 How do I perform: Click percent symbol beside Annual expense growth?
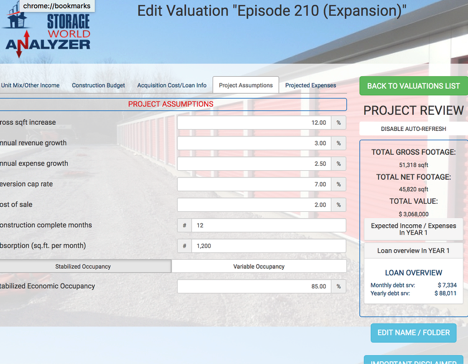click(339, 164)
